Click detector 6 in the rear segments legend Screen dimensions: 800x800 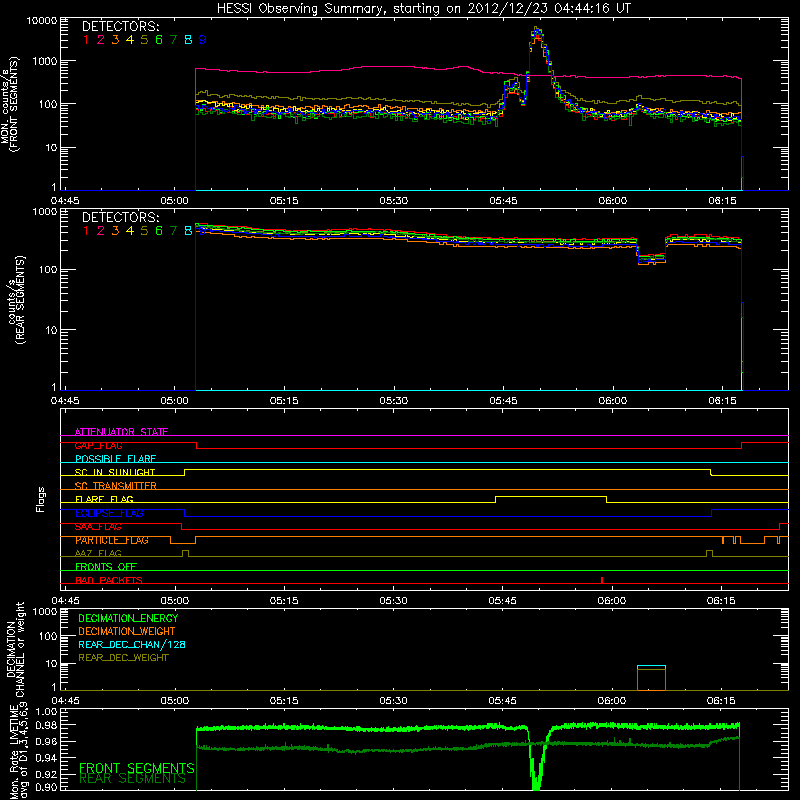(x=159, y=231)
